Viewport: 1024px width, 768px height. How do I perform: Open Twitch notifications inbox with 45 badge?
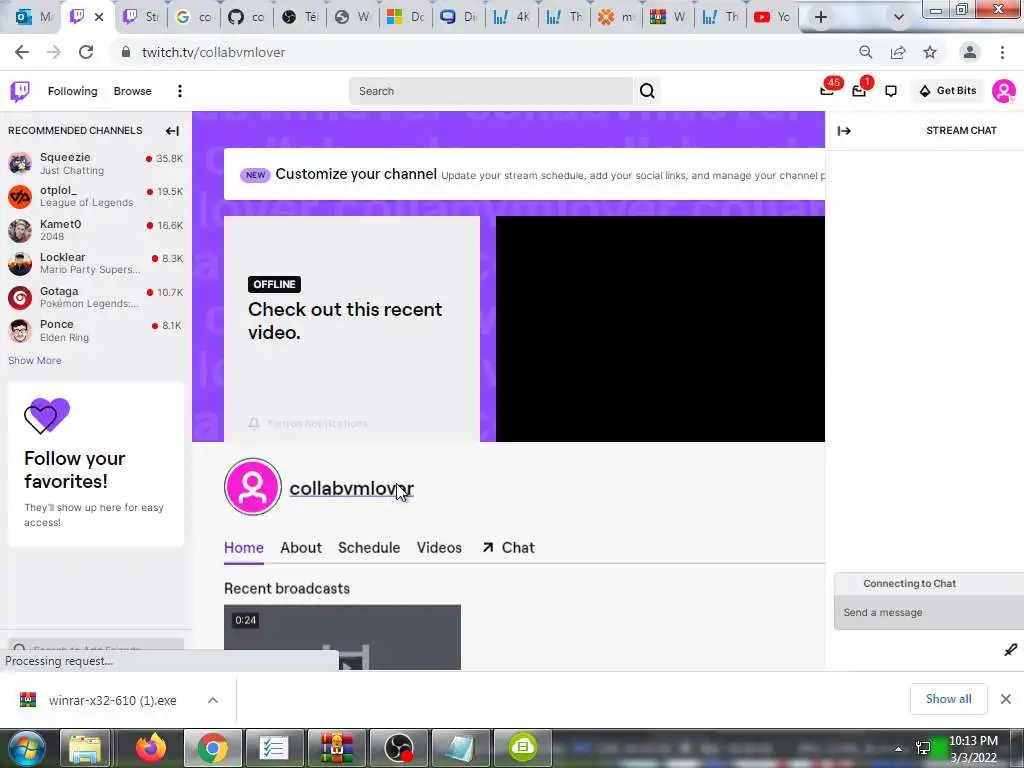[827, 90]
